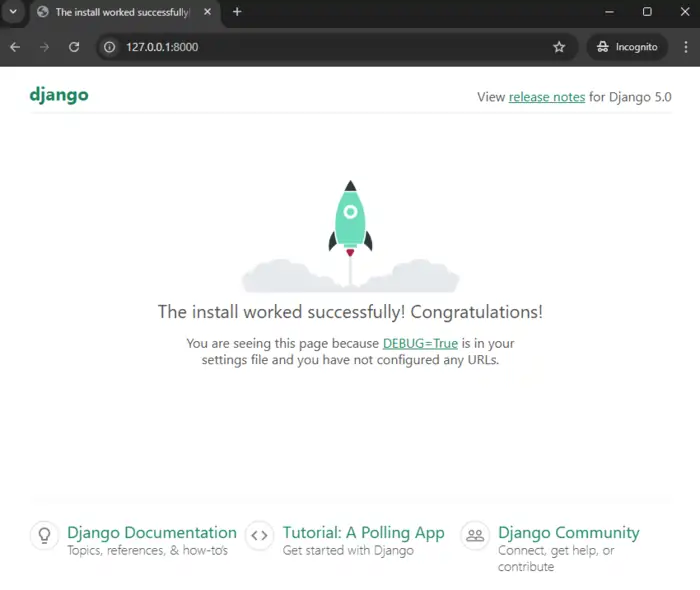Bookmark this page with the star icon
The height and width of the screenshot is (590, 700).
559,47
